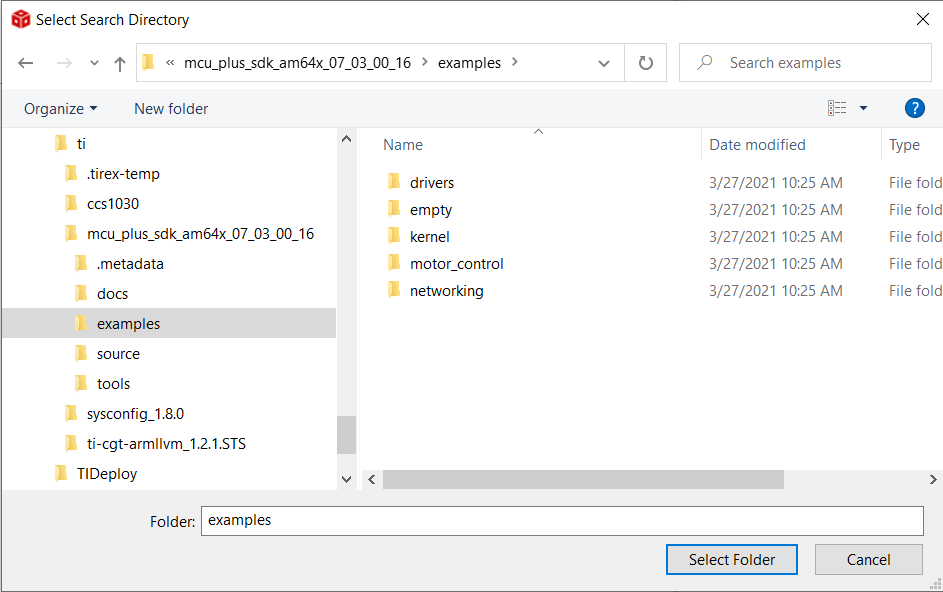Click the change view layout icon
The height and width of the screenshot is (592, 943).
click(x=837, y=108)
